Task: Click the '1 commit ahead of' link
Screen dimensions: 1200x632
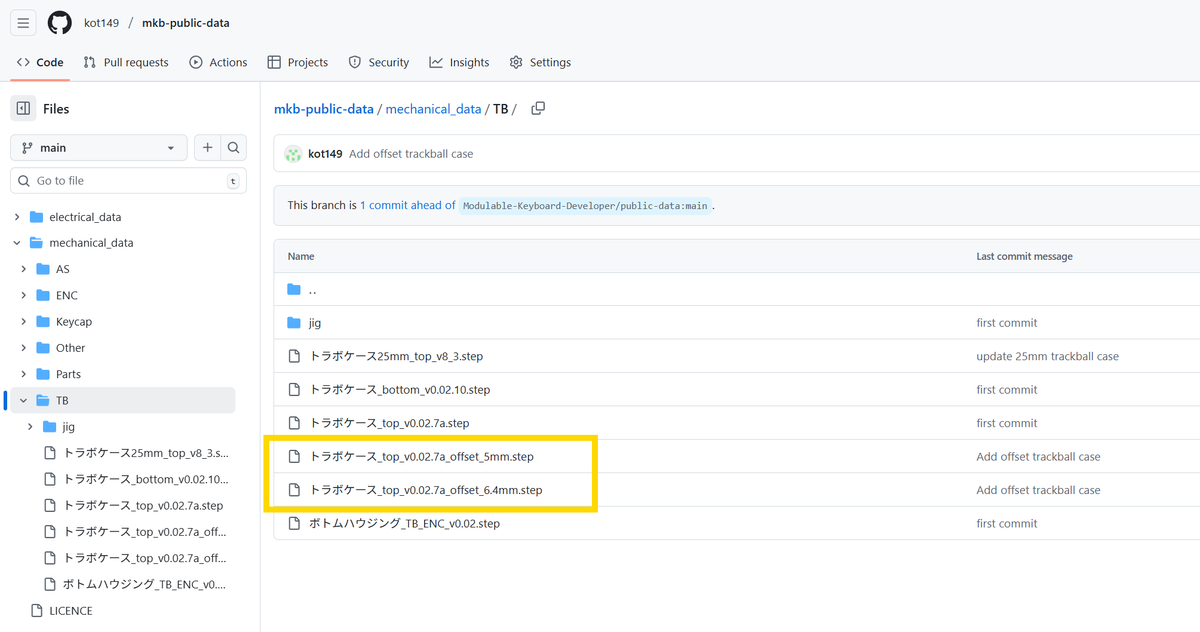Action: (x=407, y=205)
